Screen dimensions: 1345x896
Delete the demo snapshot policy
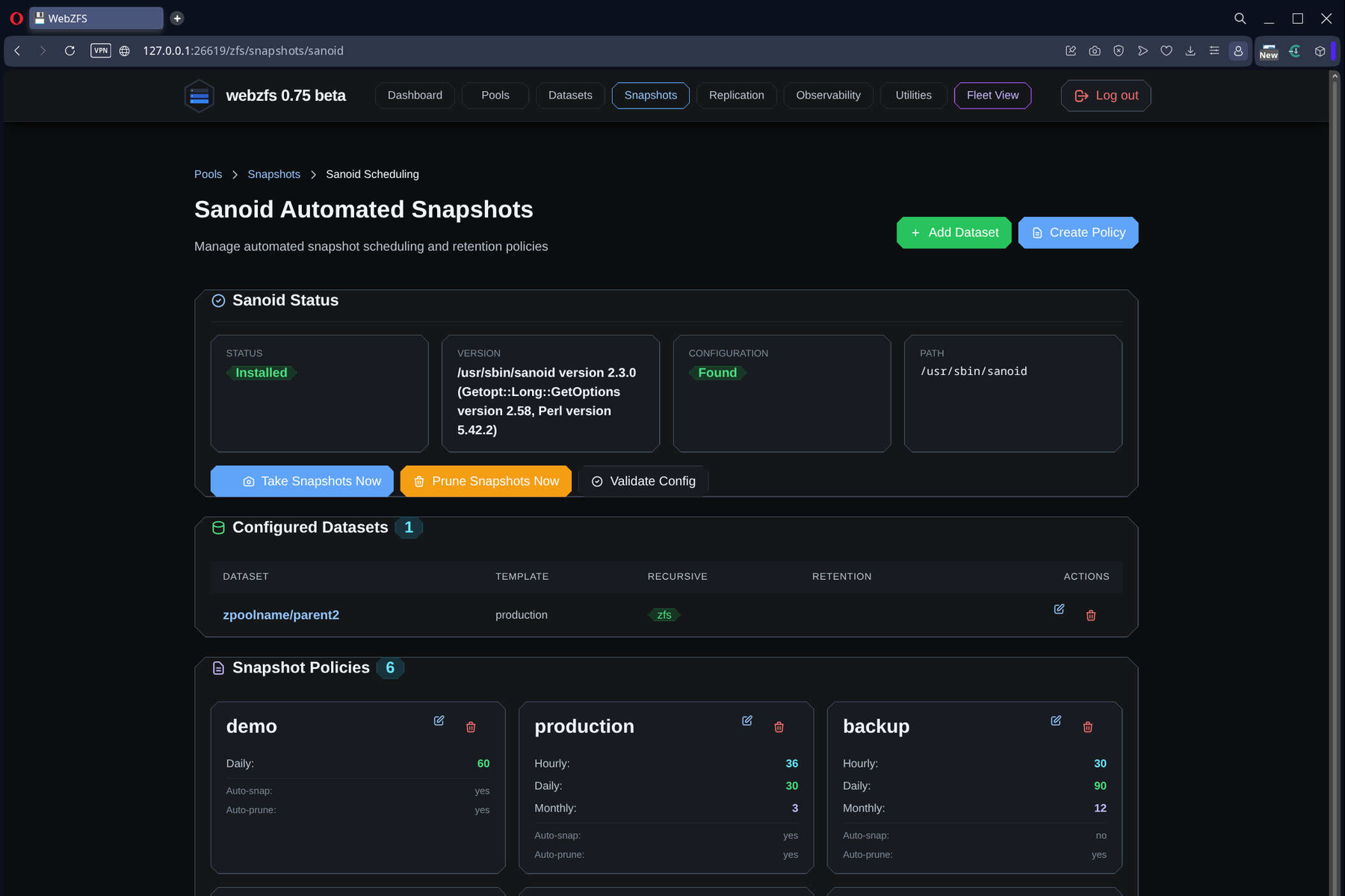coord(471,727)
